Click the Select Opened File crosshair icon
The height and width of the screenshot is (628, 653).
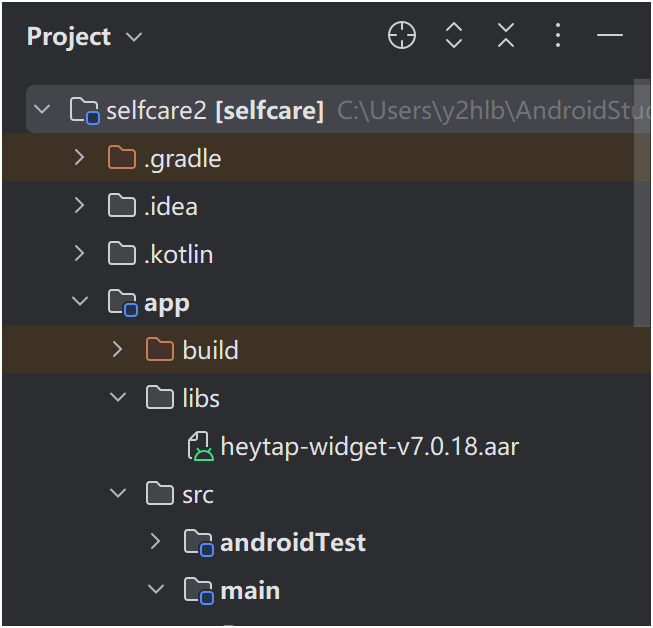coord(401,37)
